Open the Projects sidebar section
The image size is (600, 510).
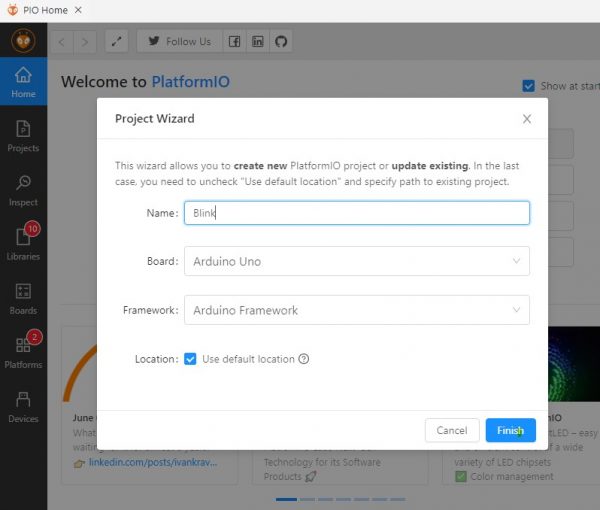(23, 136)
